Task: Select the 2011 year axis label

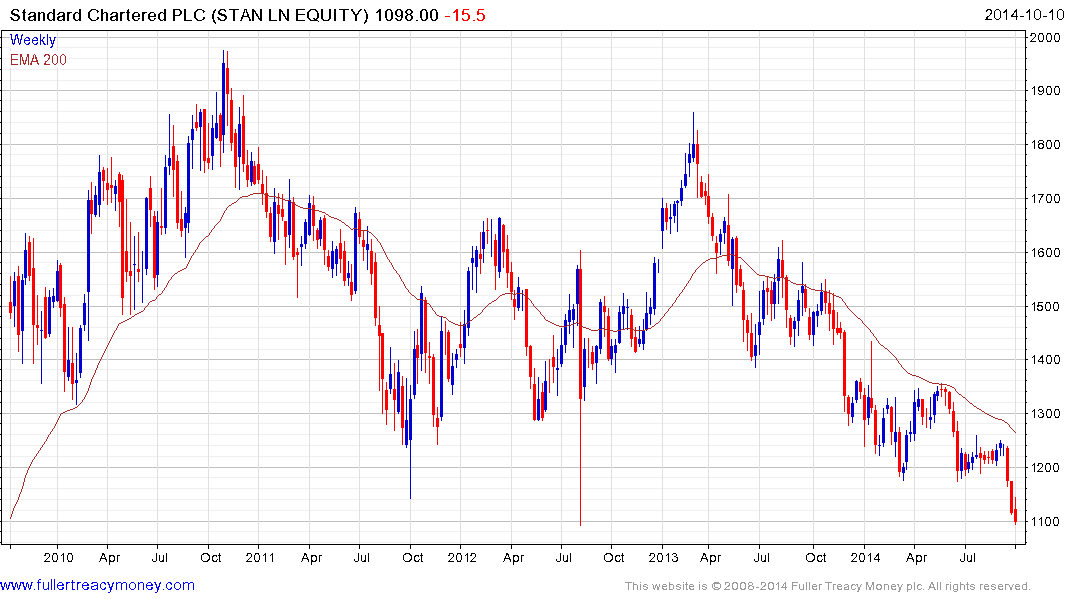Action: point(260,557)
